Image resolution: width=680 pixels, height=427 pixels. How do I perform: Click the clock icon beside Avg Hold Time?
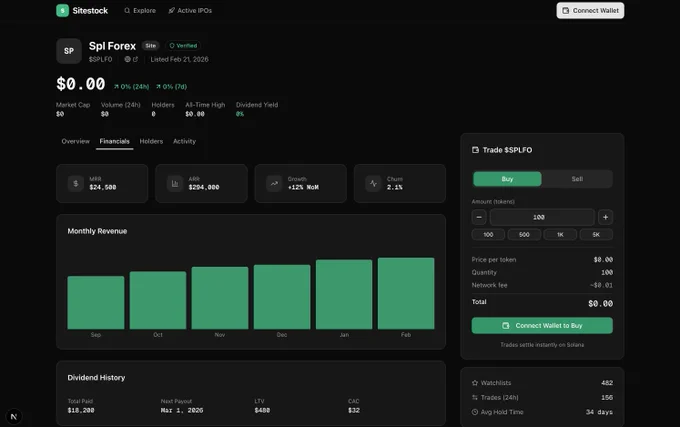475,412
